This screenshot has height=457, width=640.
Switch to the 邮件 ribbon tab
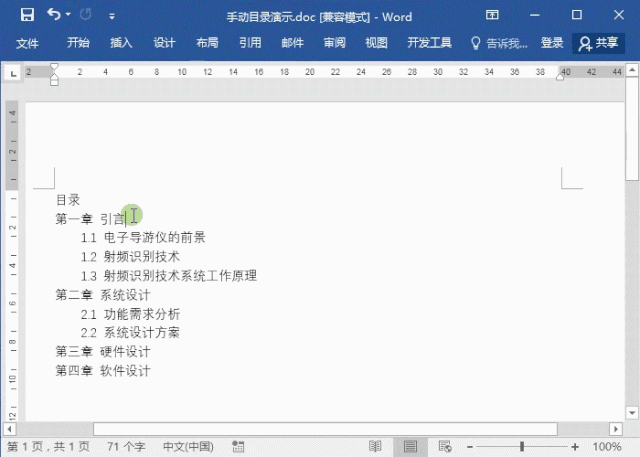[293, 43]
